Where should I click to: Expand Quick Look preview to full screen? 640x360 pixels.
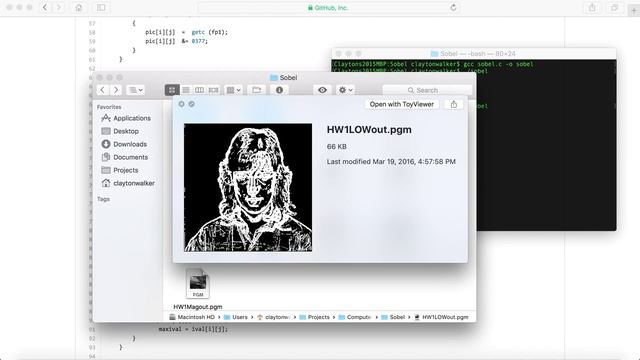(191, 104)
